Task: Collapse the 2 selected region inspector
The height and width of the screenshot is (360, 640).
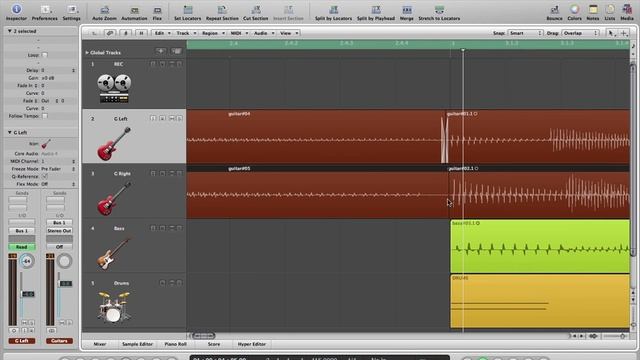Action: pos(9,31)
